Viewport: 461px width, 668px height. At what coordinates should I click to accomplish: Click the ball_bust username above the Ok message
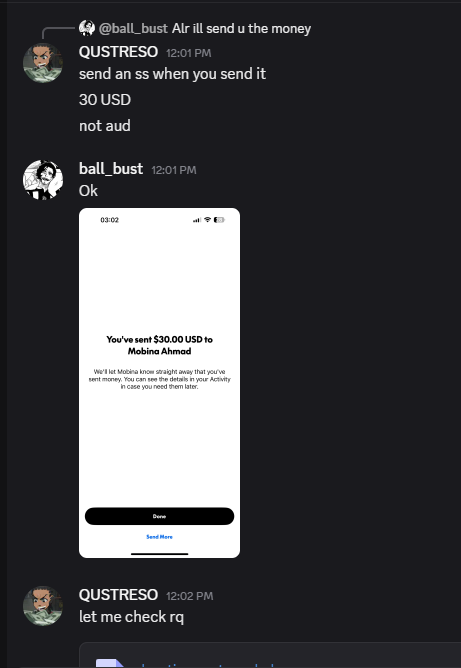[x=111, y=169]
